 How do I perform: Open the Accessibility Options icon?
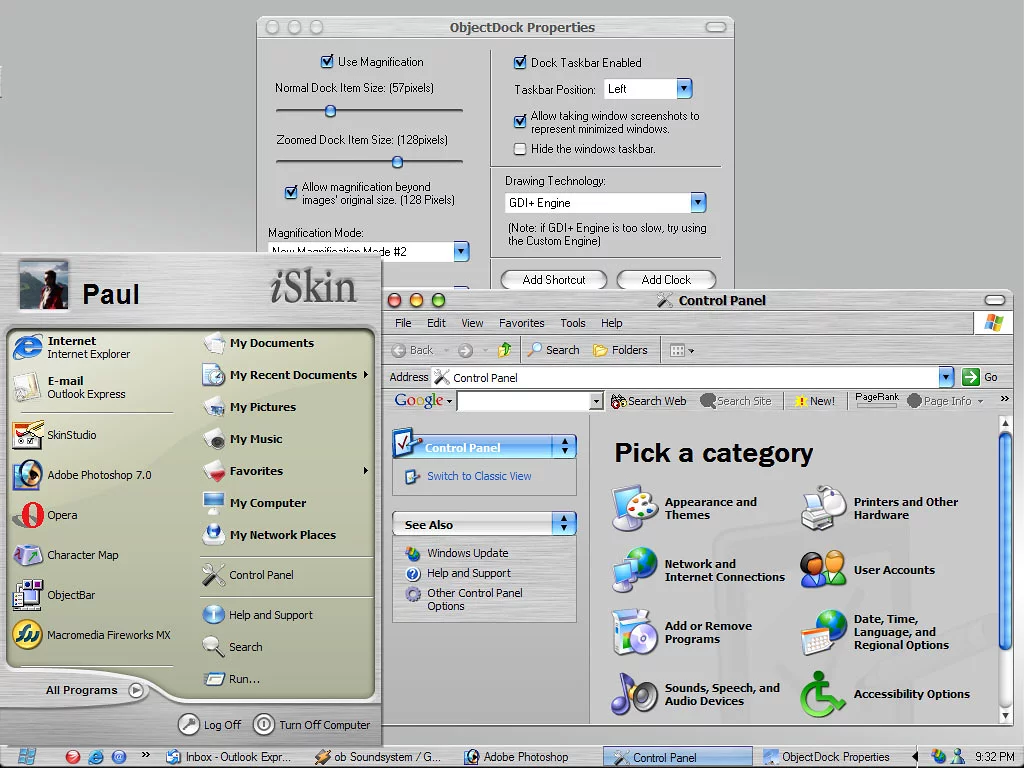tap(823, 694)
